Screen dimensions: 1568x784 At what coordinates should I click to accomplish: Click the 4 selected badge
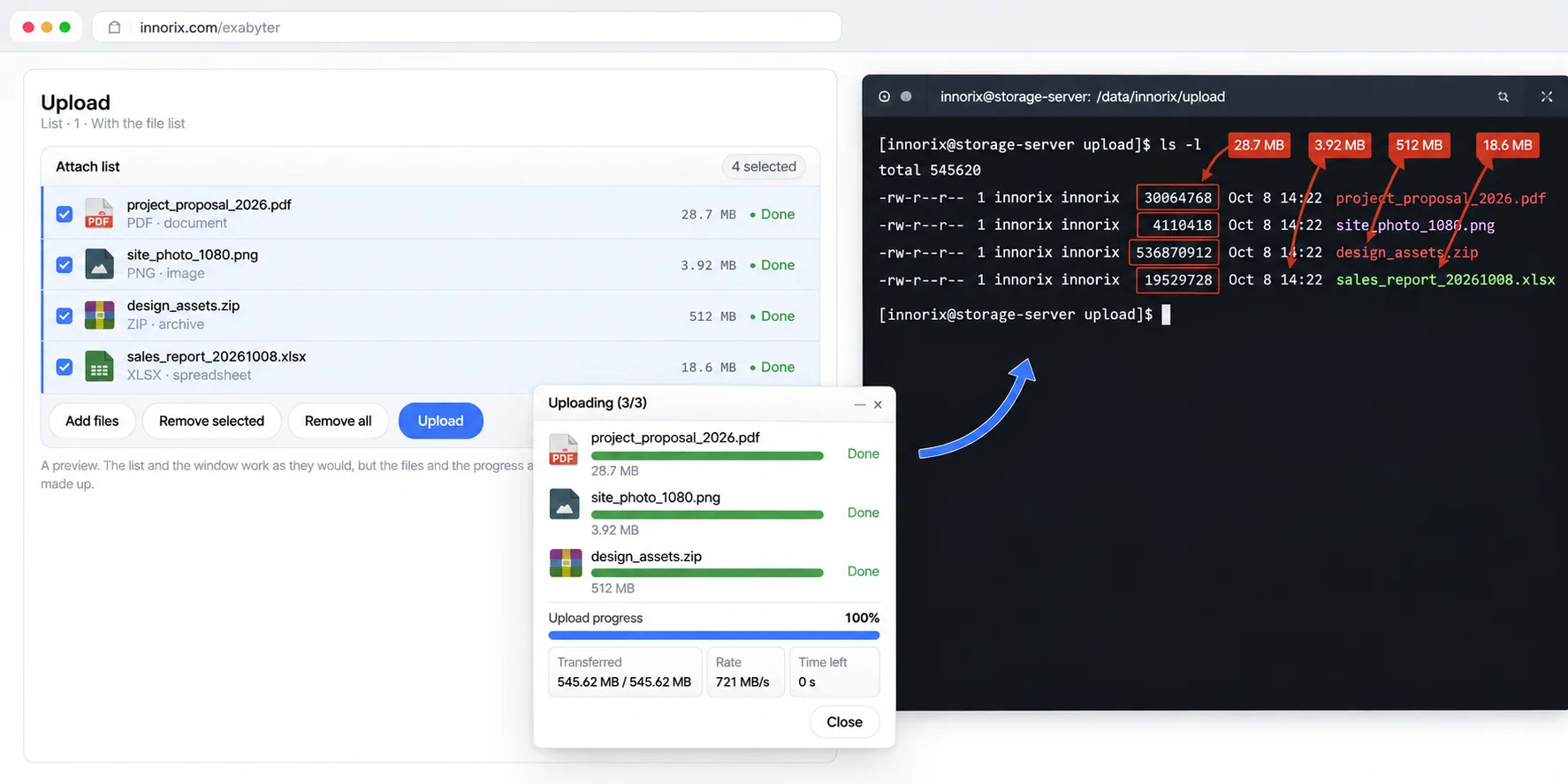pyautogui.click(x=764, y=166)
